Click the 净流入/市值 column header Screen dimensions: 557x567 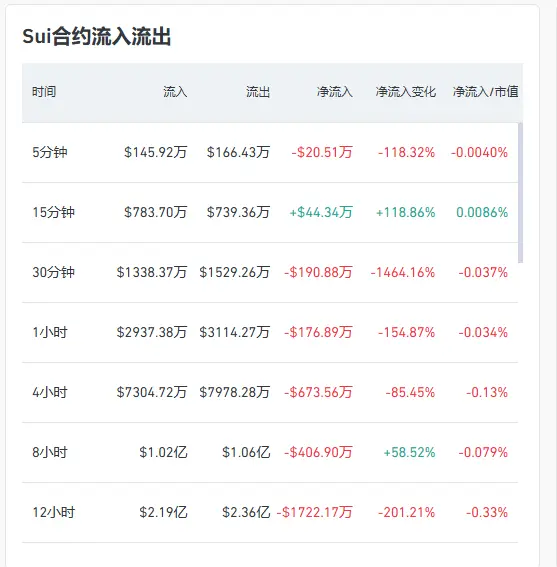[485, 92]
